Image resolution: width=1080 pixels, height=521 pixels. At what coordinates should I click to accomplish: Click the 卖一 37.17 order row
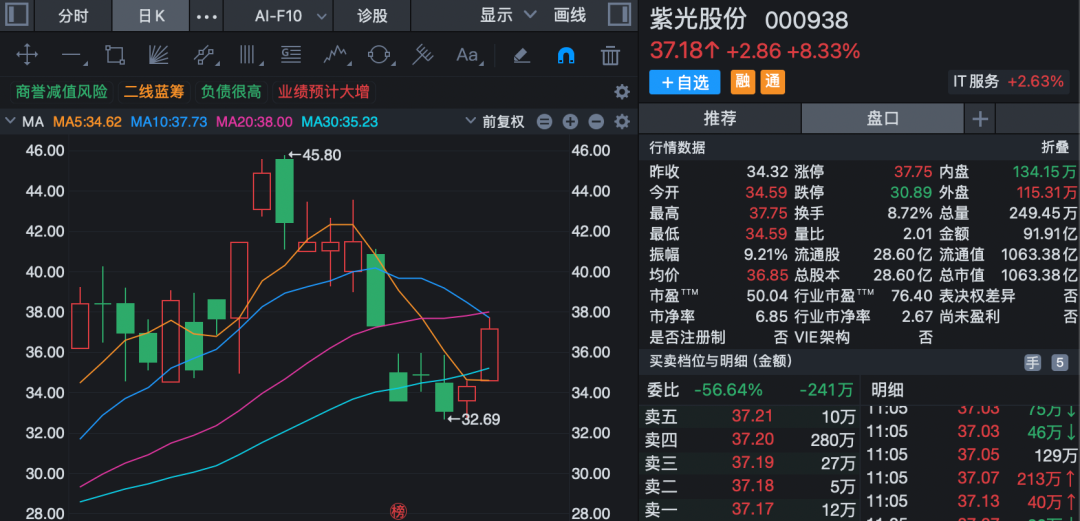click(749, 510)
